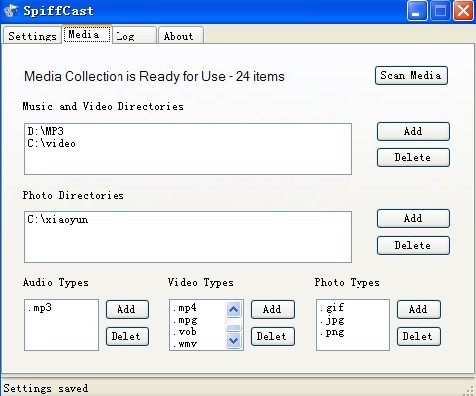Select the Media tab
Viewport: 476px width, 396px height.
click(x=87, y=34)
